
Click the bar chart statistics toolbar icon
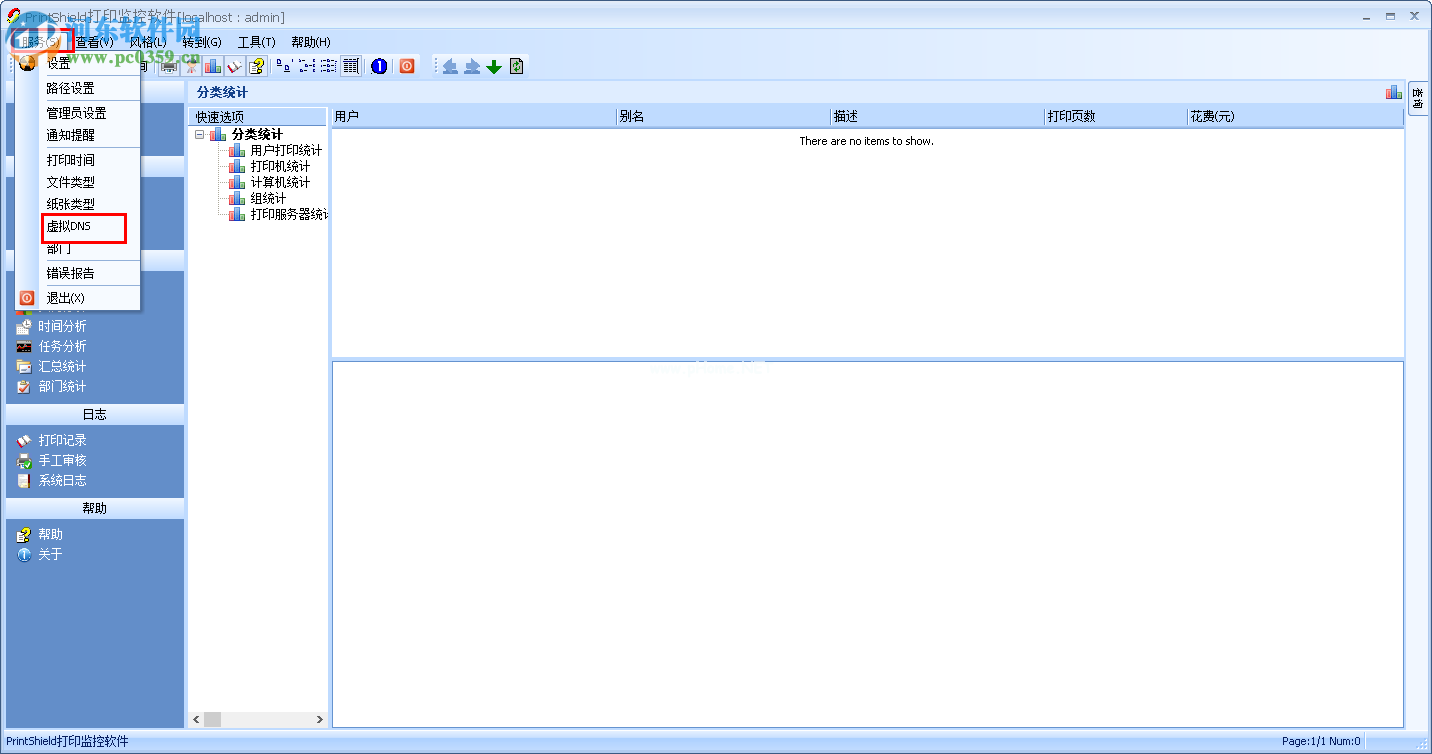(213, 66)
